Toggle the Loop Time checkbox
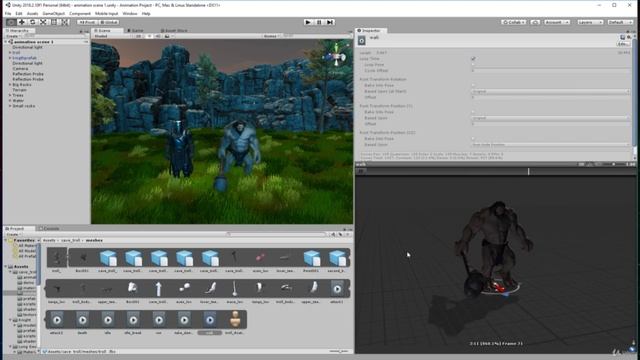 click(473, 59)
